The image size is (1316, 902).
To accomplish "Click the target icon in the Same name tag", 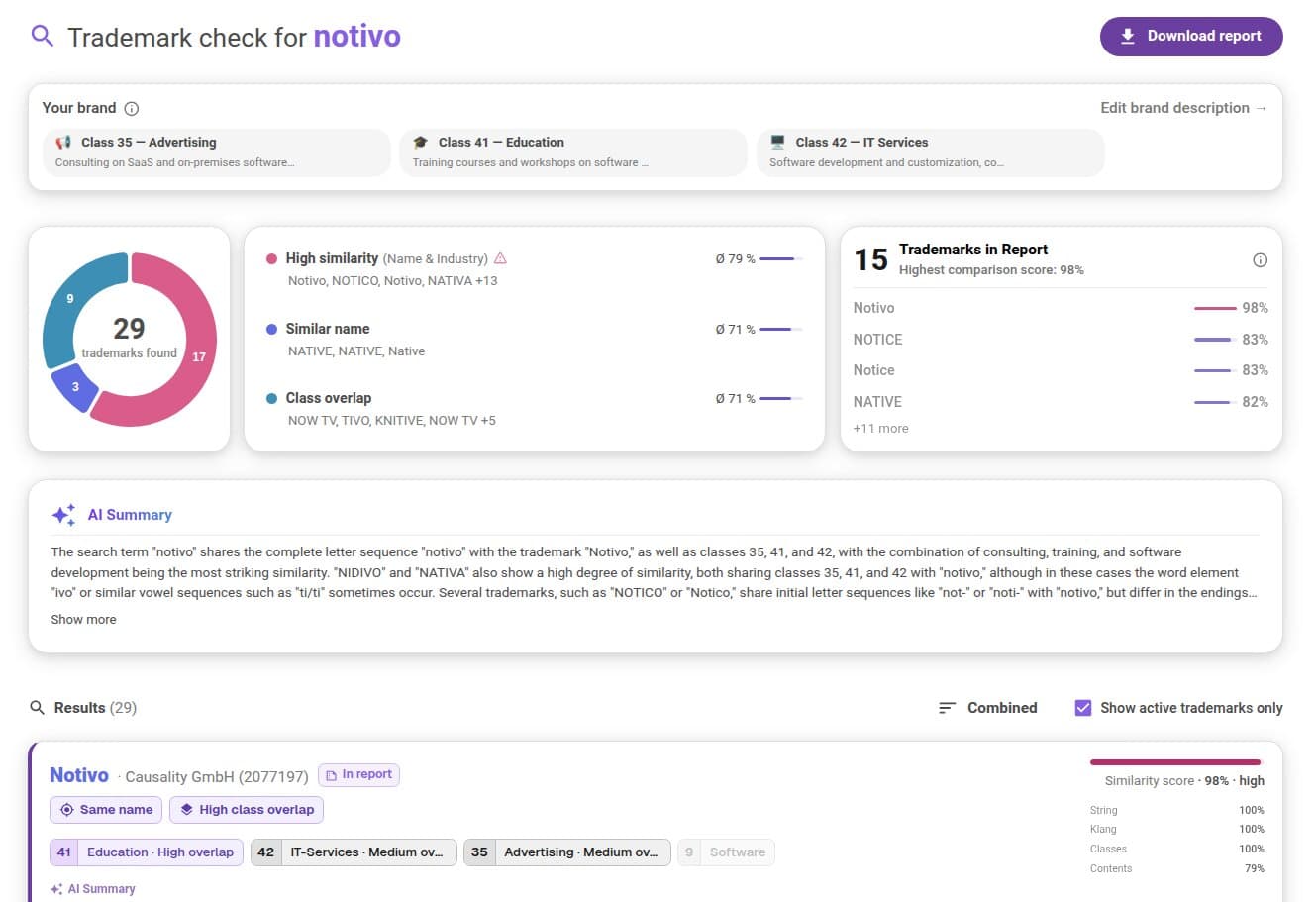I will coord(66,810).
